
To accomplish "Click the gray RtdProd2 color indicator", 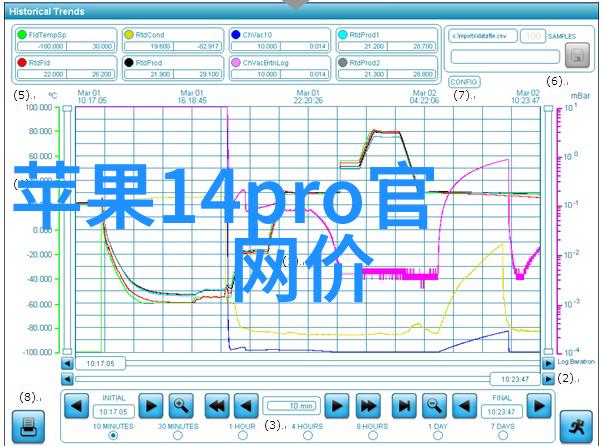I will (342, 62).
